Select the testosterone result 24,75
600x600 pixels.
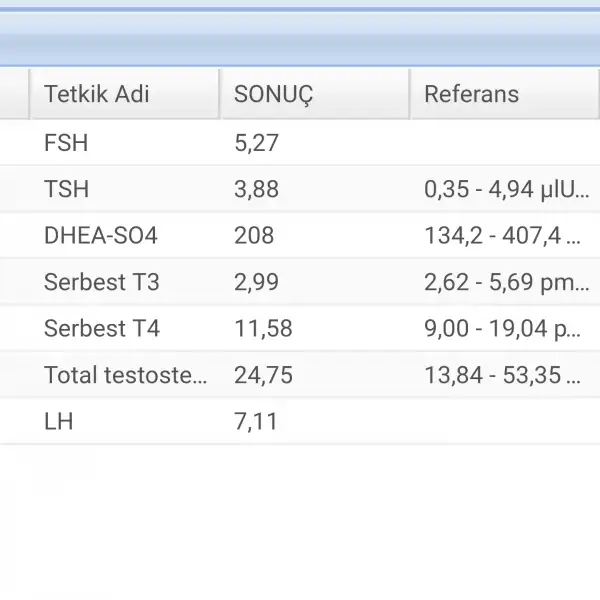[262, 375]
